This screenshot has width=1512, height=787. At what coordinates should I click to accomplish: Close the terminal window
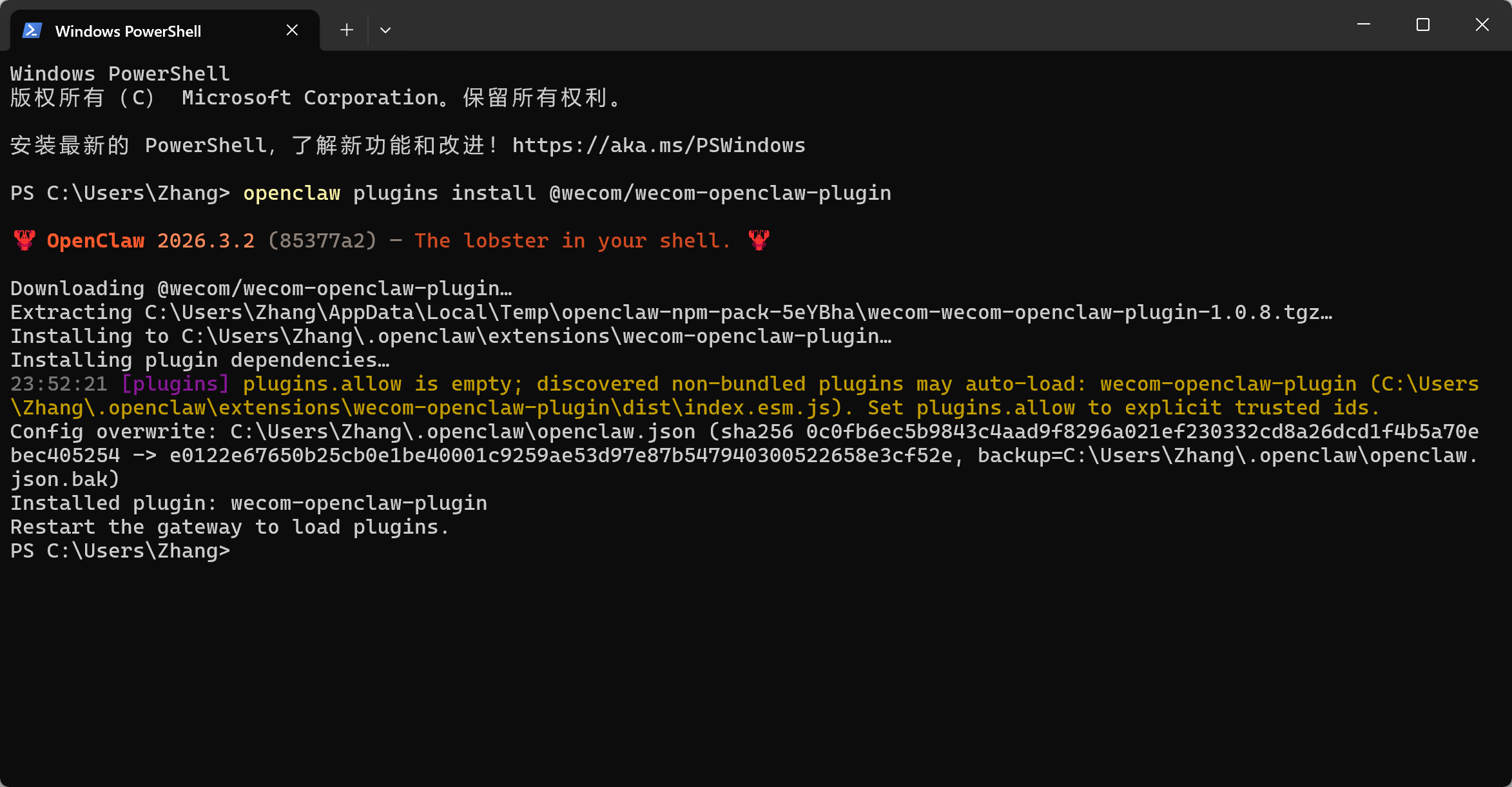[x=1482, y=24]
